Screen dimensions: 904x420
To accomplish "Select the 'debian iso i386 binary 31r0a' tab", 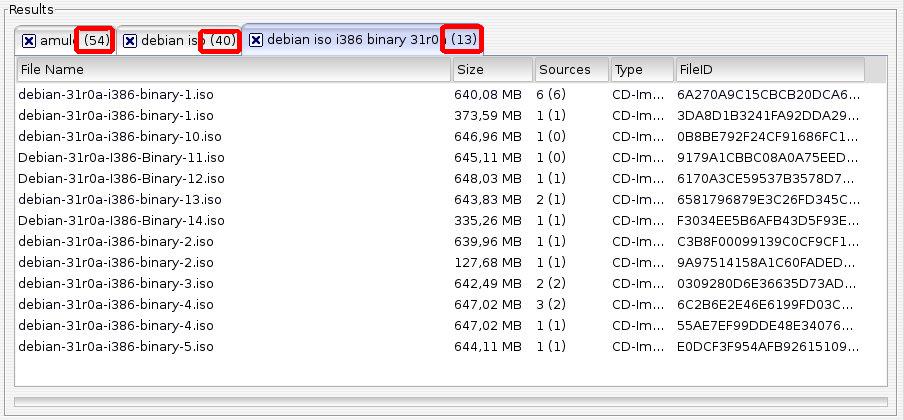I will coord(363,40).
